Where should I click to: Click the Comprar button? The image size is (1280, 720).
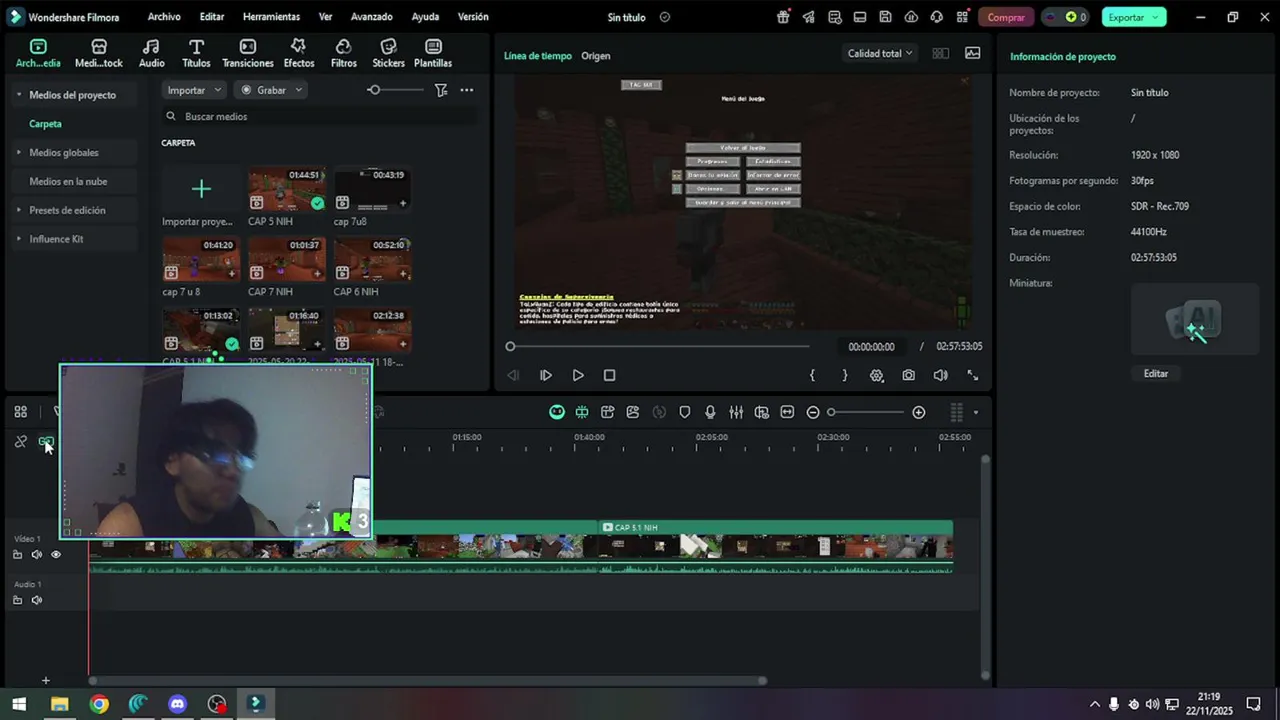1005,17
